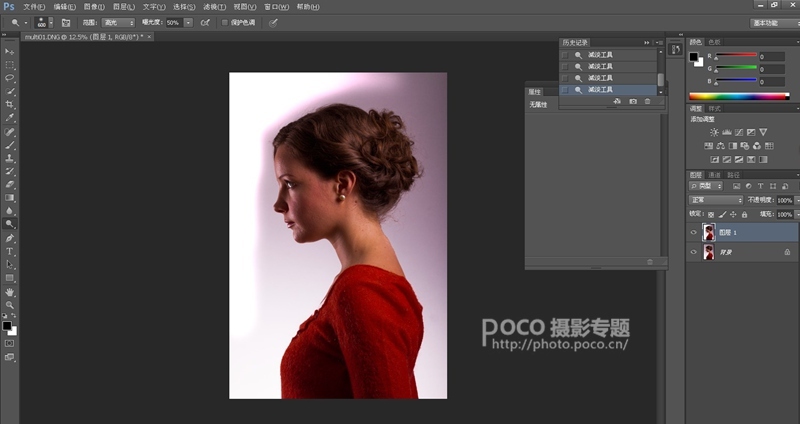Select the Crop tool

click(10, 104)
